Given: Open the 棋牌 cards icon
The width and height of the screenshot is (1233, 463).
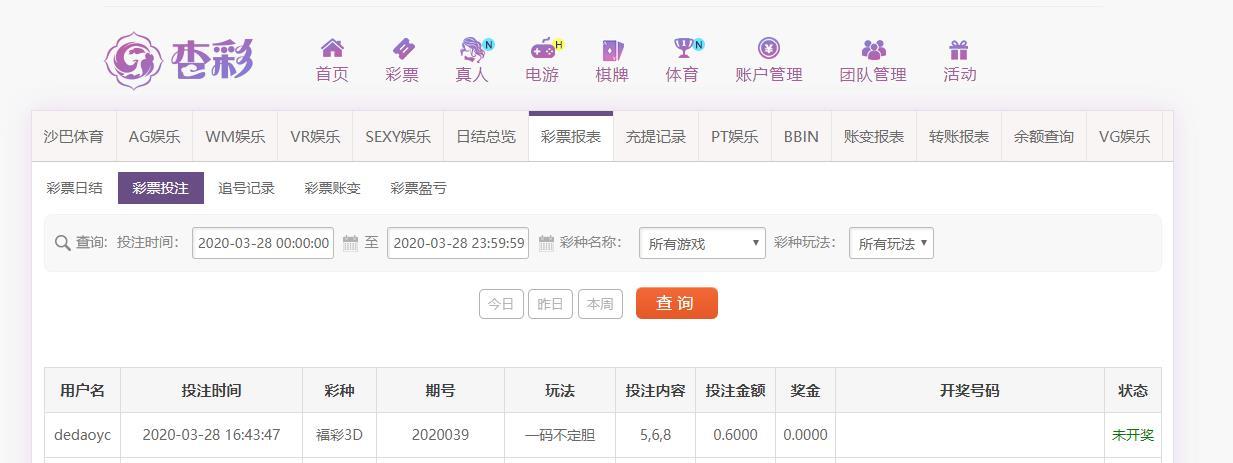Looking at the screenshot, I should point(612,49).
